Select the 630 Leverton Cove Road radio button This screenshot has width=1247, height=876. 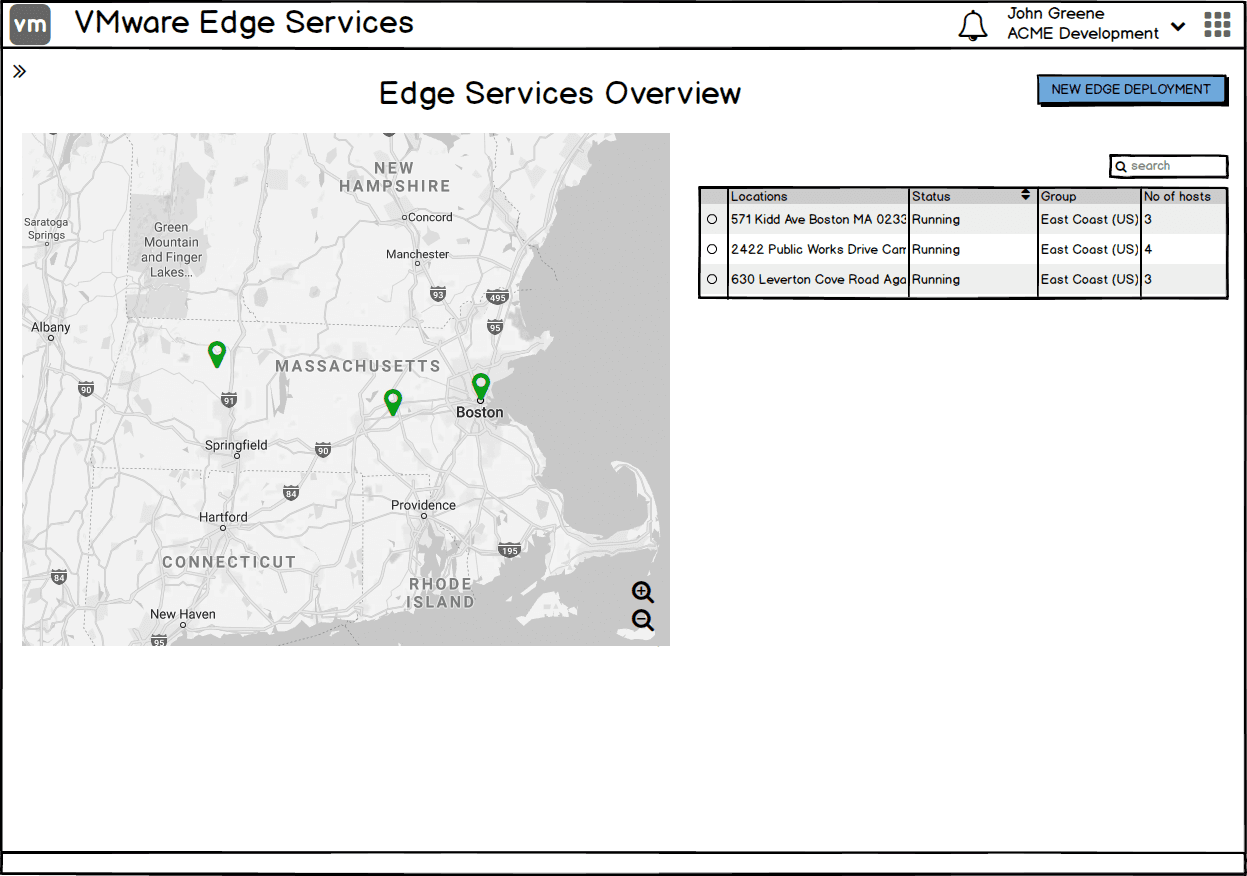712,279
